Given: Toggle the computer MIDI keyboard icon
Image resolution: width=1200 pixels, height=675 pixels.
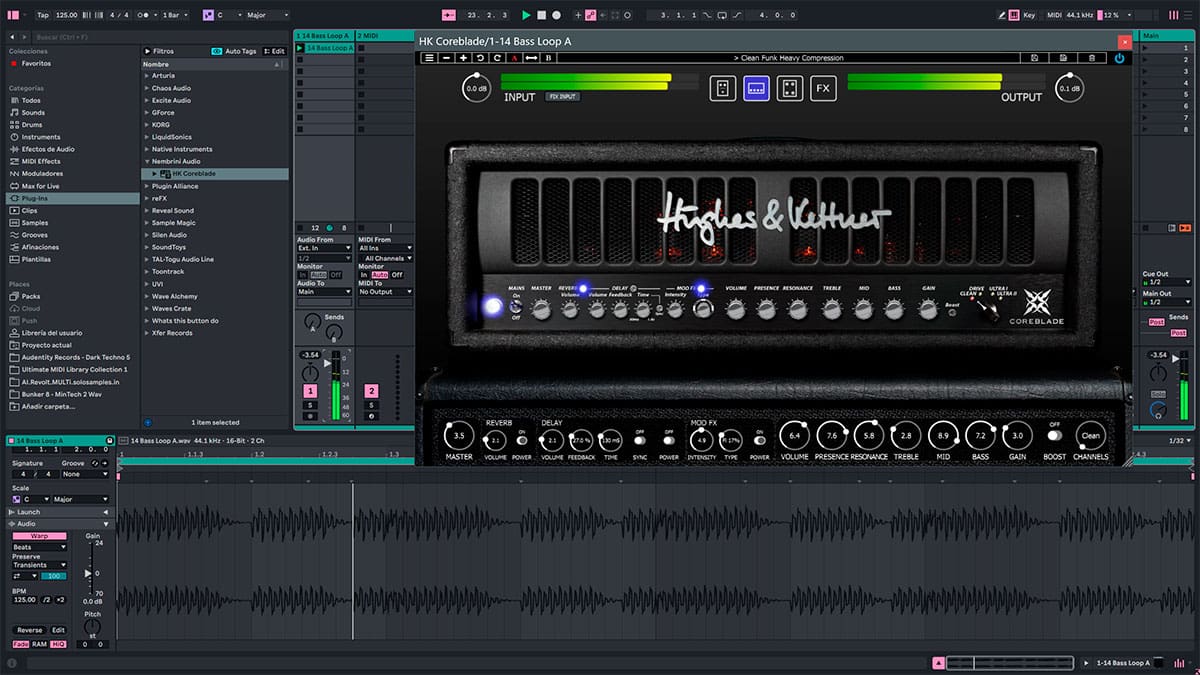Looking at the screenshot, I should [1012, 15].
